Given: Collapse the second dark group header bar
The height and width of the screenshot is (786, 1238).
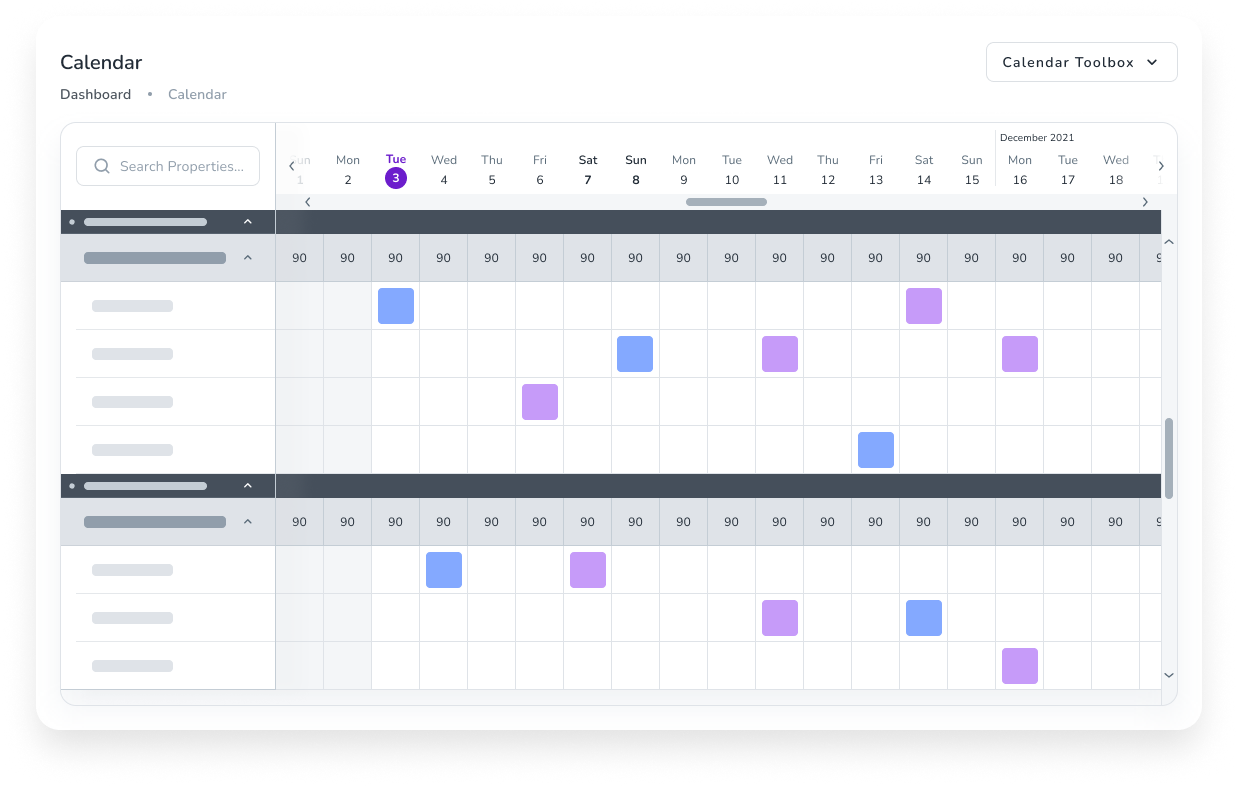Looking at the screenshot, I should pyautogui.click(x=248, y=486).
